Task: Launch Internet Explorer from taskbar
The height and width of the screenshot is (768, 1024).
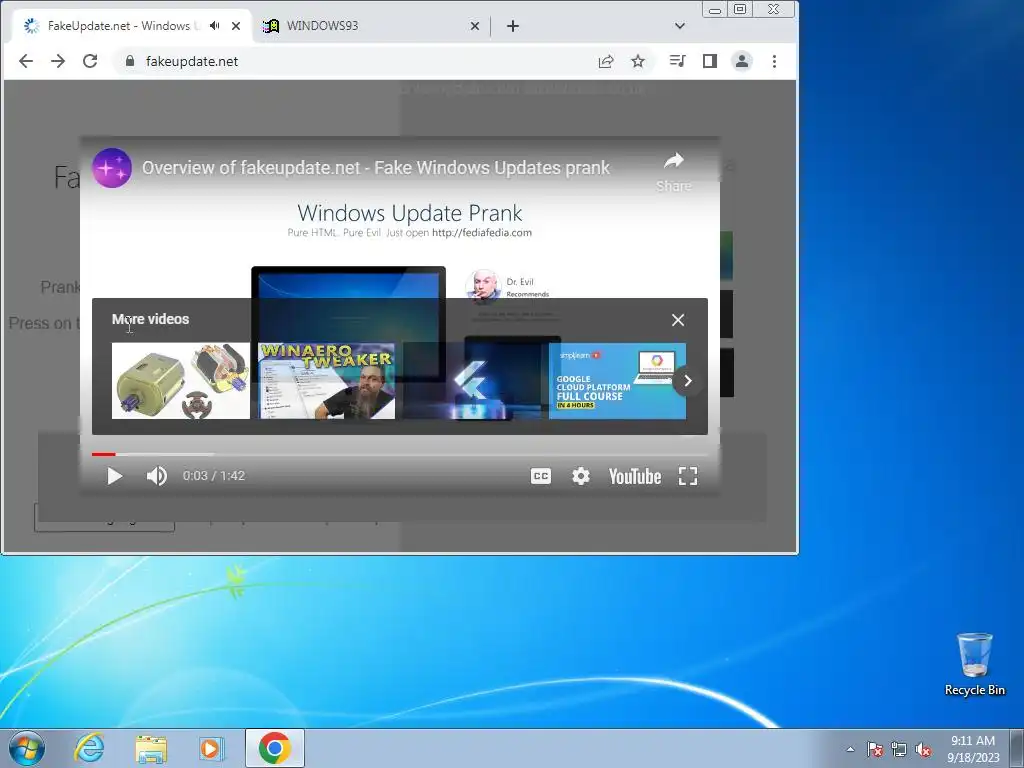Action: (x=89, y=748)
